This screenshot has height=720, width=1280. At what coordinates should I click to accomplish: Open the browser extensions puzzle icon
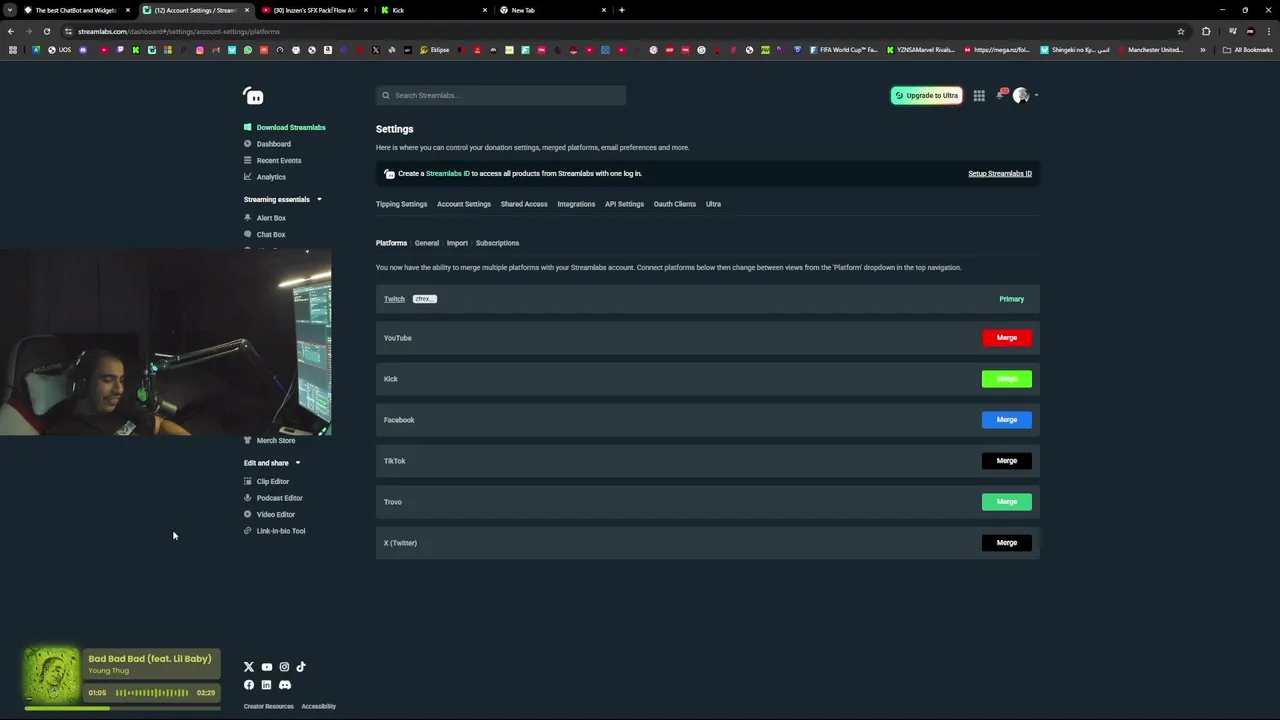[x=1206, y=31]
